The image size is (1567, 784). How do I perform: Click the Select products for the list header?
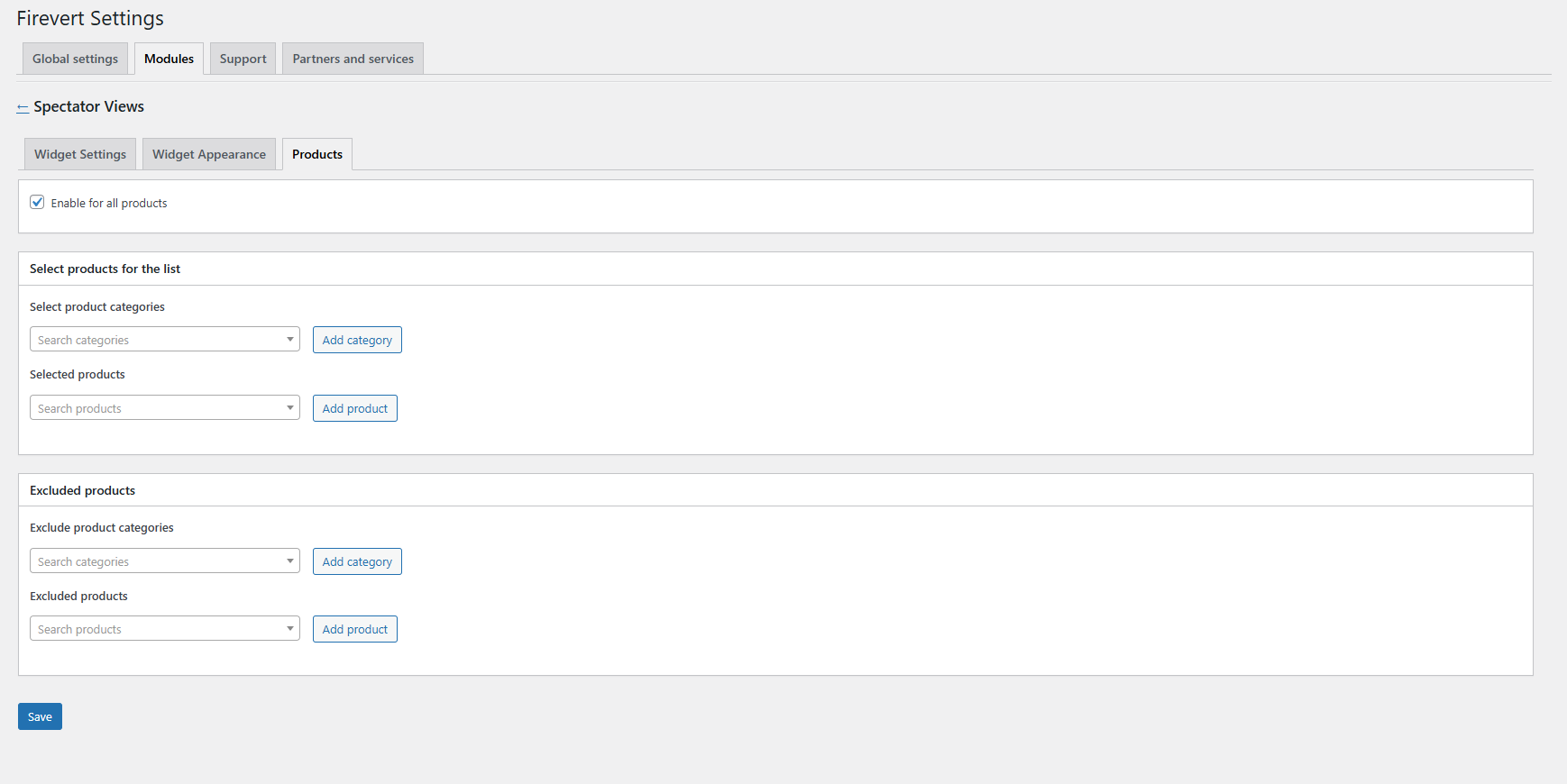[105, 269]
